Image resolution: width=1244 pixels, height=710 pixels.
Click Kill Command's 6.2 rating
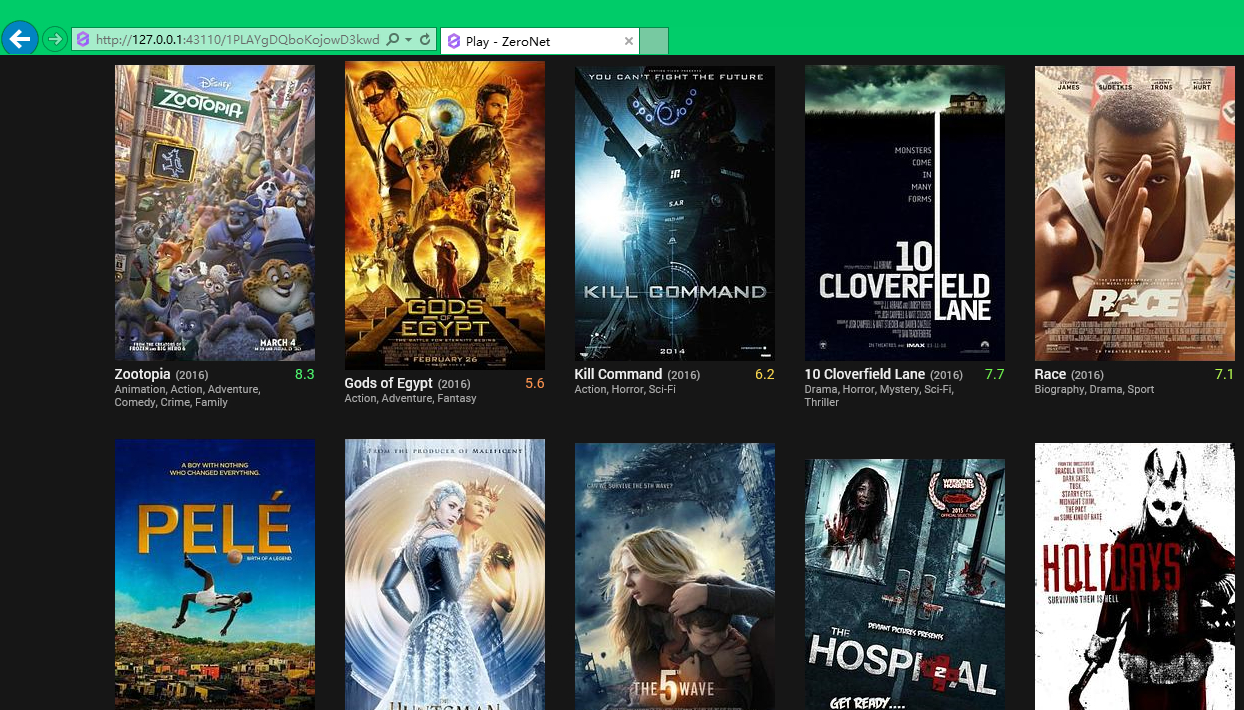(765, 374)
